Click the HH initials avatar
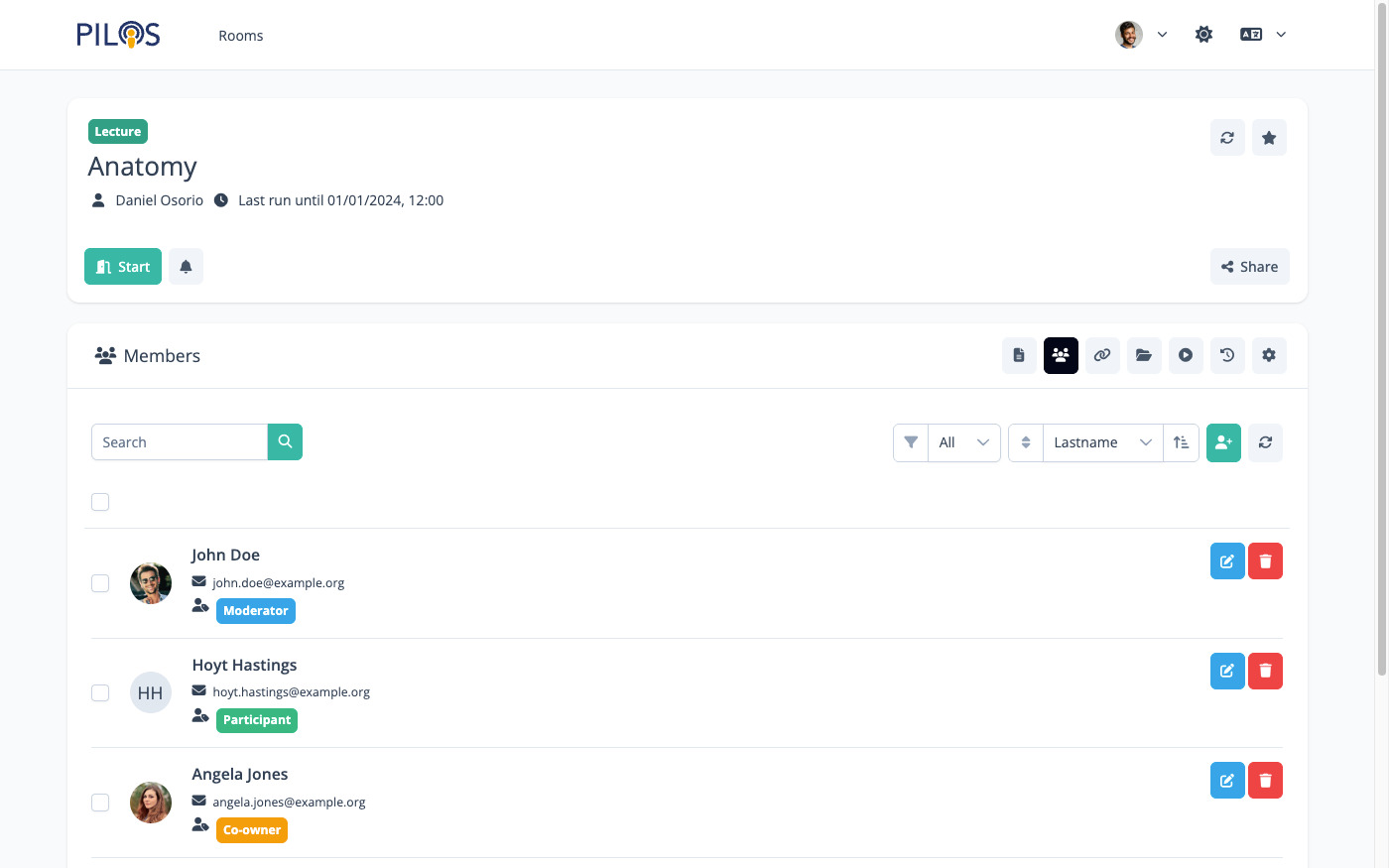 (151, 692)
